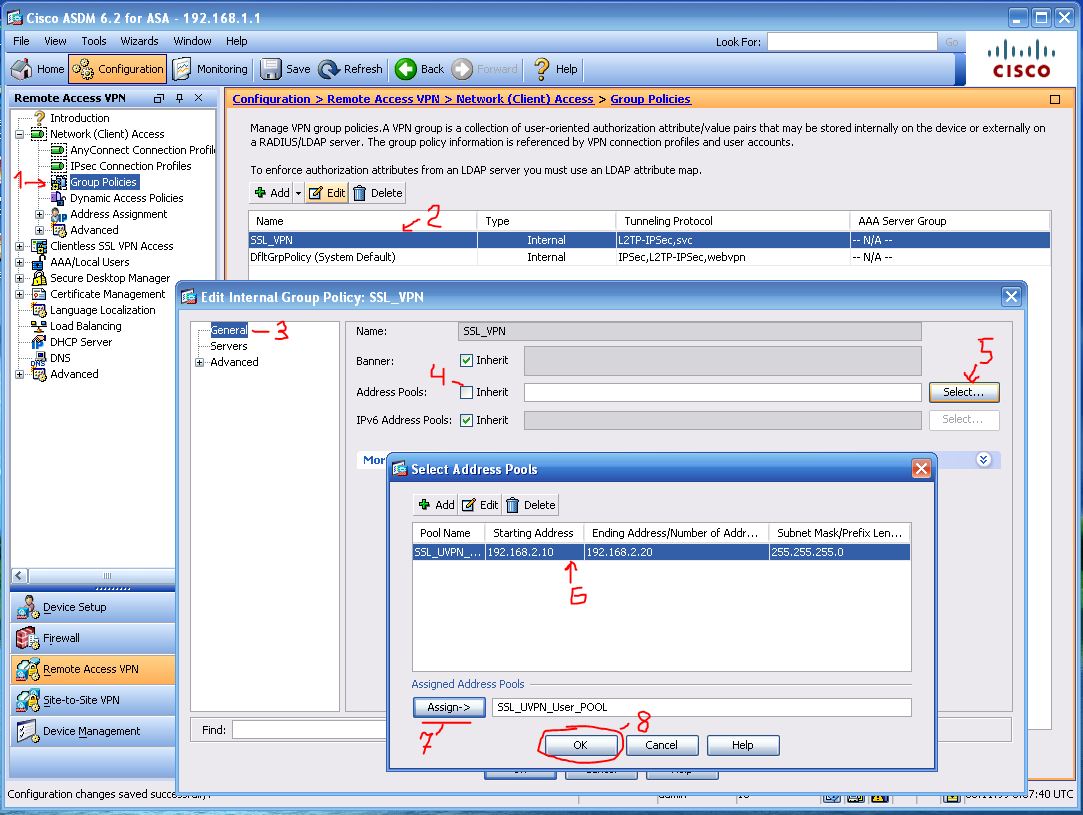Click Select button for Address Pools

pyautogui.click(x=964, y=392)
